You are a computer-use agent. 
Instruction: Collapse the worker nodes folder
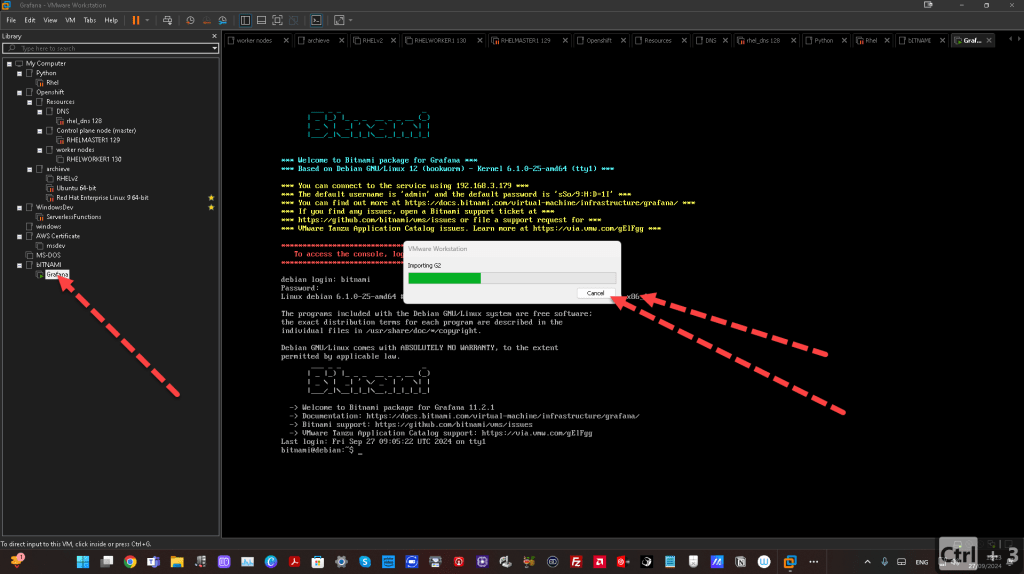pos(40,150)
